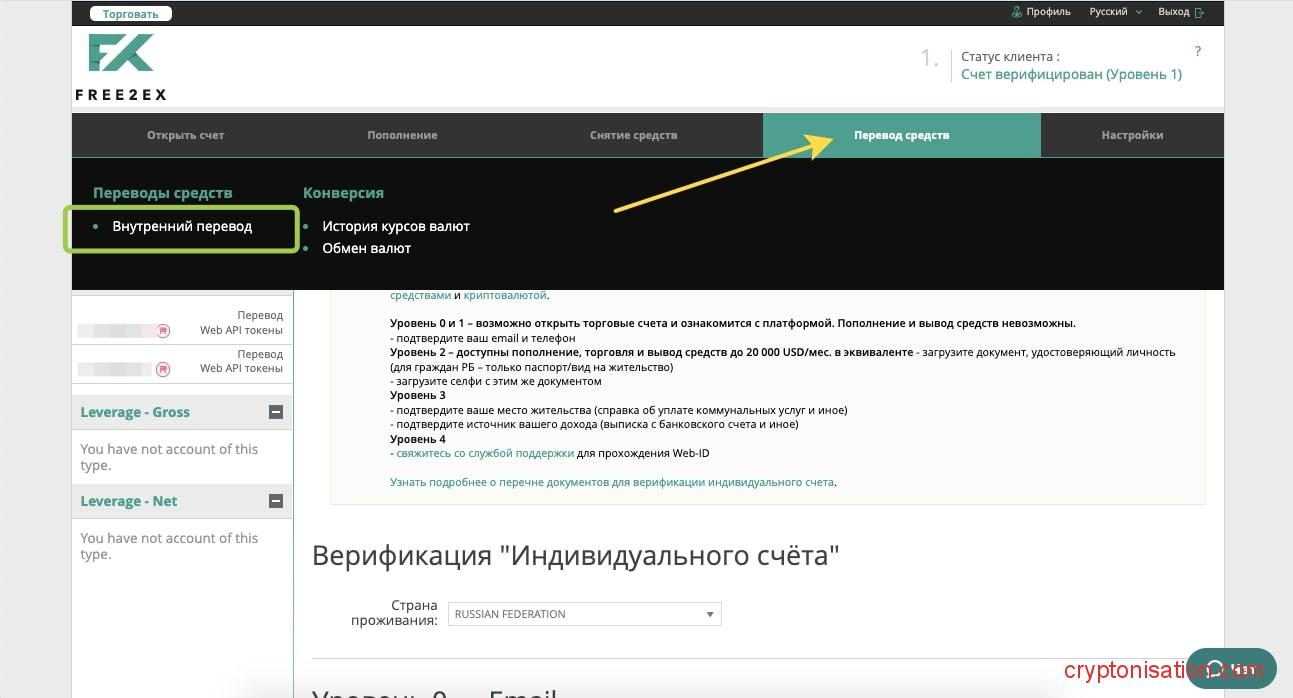The width and height of the screenshot is (1293, 698).
Task: Open the Русский language dropdown
Action: [x=1114, y=12]
